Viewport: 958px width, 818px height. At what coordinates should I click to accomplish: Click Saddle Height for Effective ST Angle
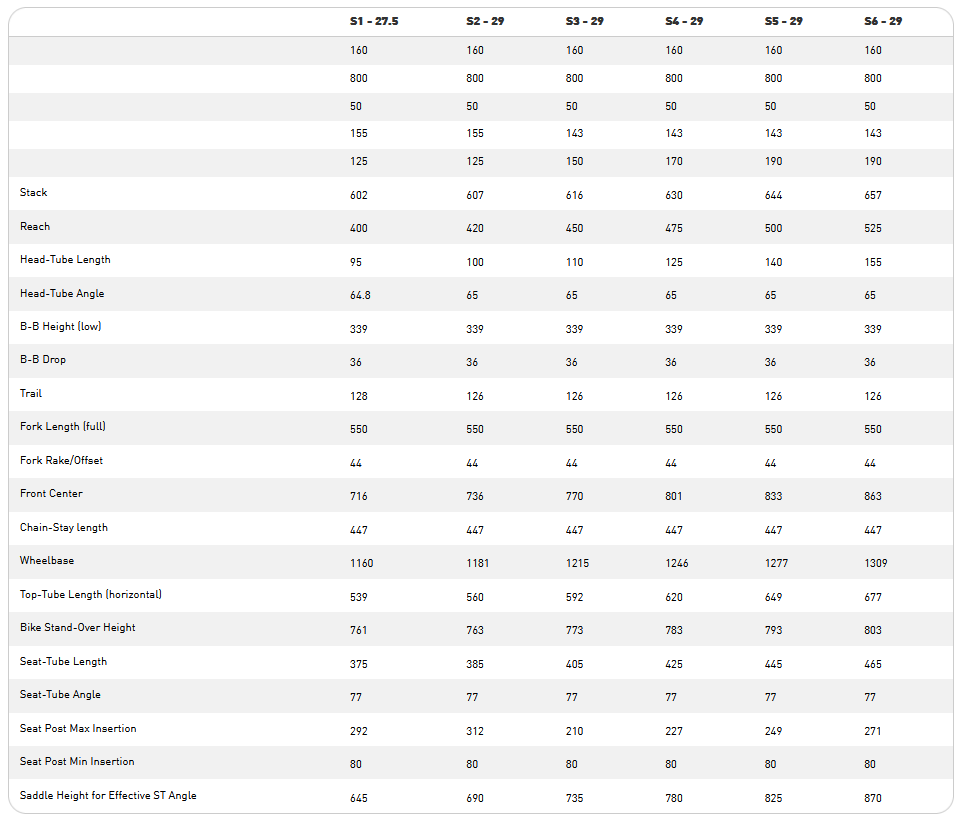coord(108,795)
